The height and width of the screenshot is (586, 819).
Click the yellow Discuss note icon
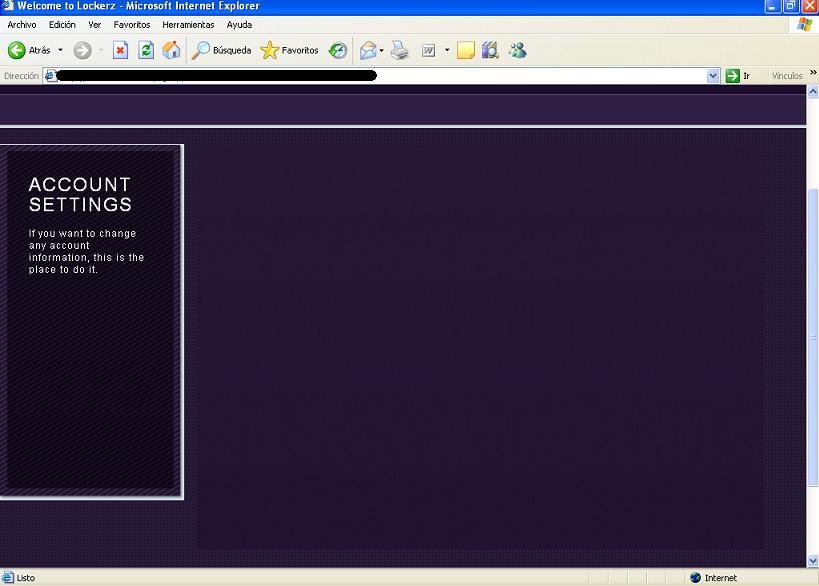[465, 50]
